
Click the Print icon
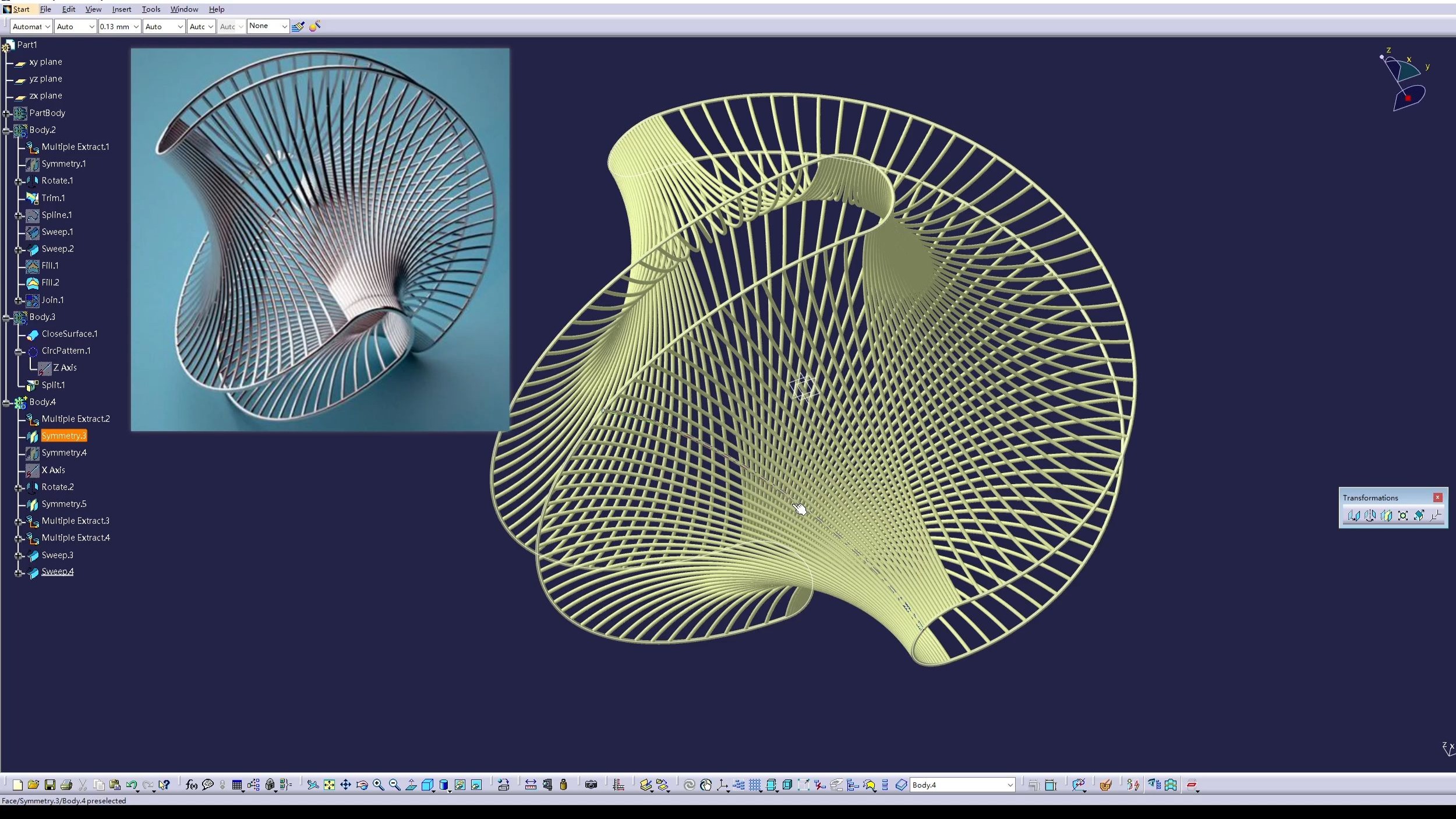tap(66, 785)
